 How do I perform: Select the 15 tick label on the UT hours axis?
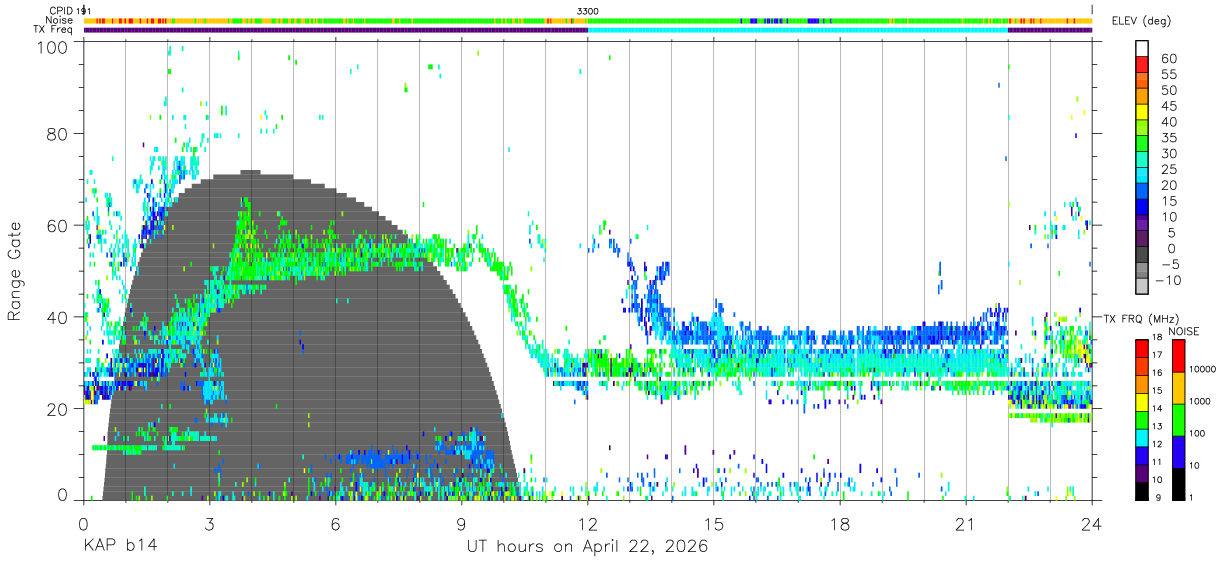pos(713,523)
